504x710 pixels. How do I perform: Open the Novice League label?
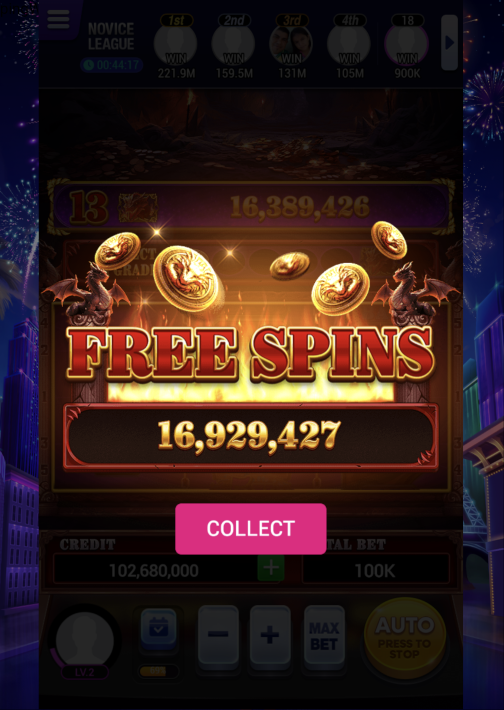pyautogui.click(x=111, y=37)
